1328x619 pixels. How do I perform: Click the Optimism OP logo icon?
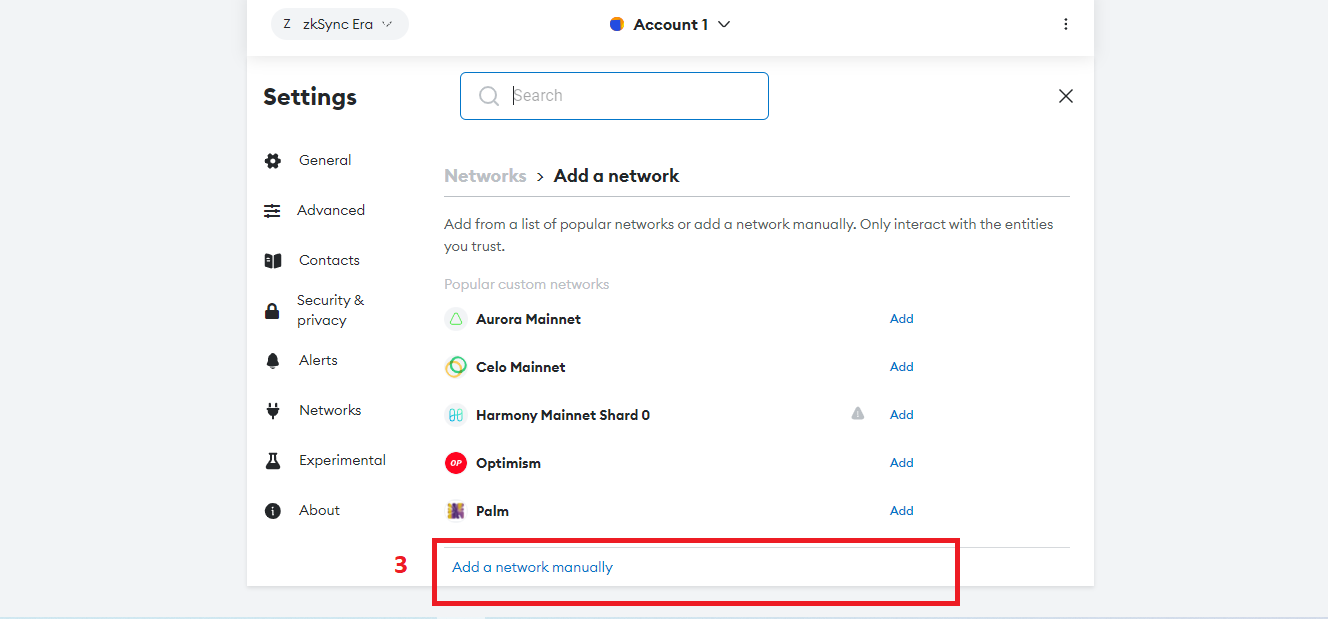point(456,463)
